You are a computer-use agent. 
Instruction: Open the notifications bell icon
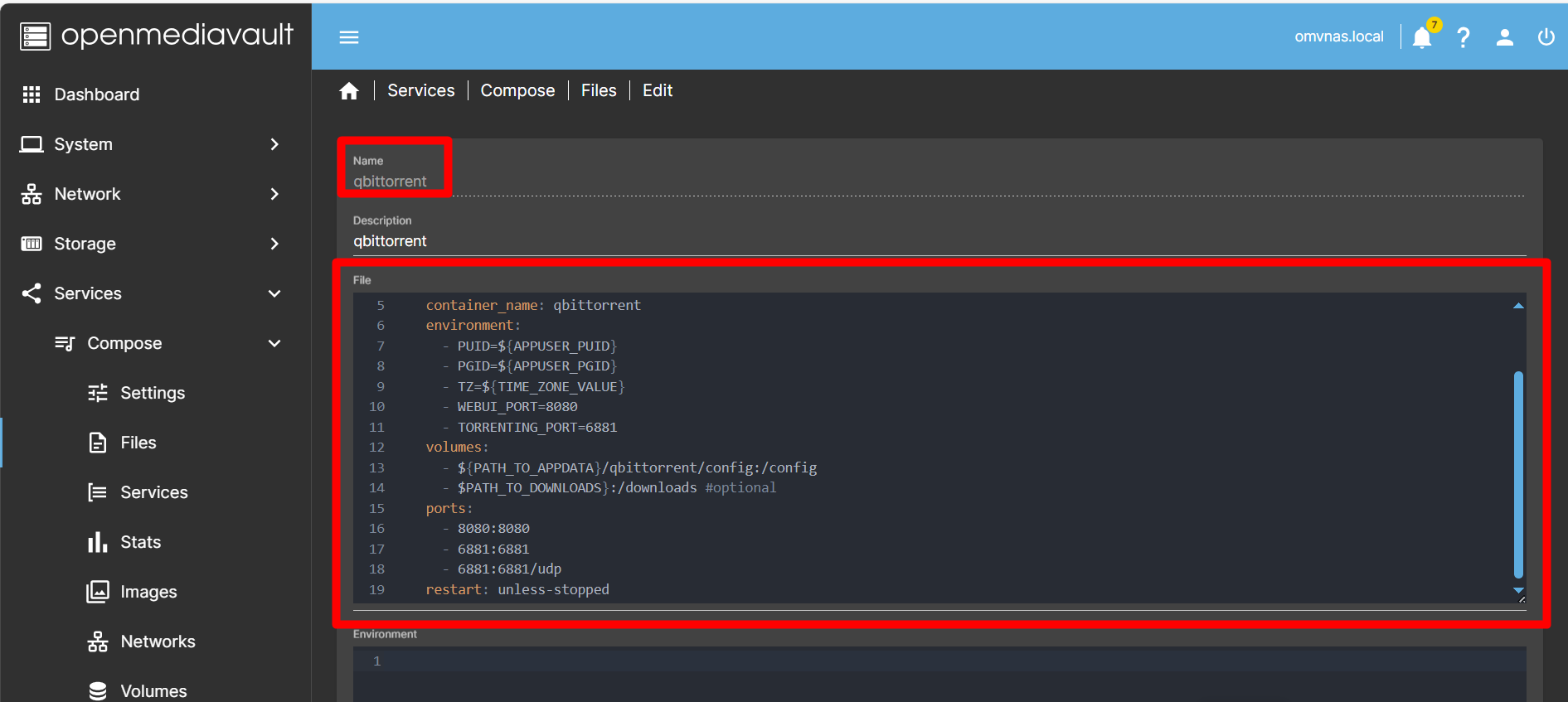click(1422, 37)
